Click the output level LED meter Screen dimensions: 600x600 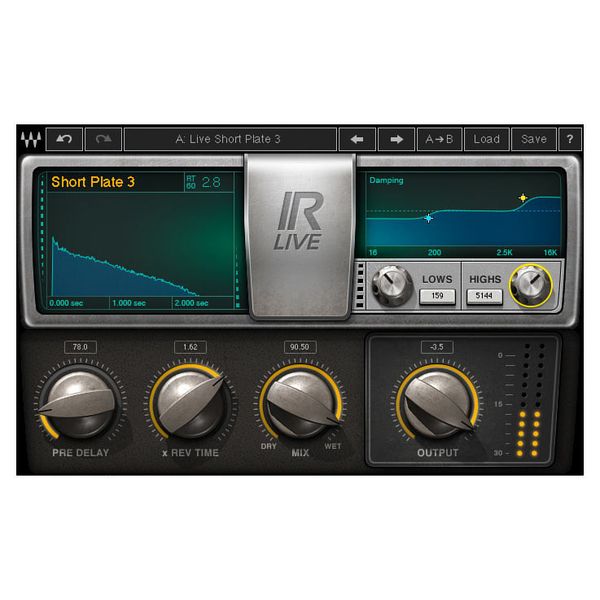pyautogui.click(x=530, y=400)
